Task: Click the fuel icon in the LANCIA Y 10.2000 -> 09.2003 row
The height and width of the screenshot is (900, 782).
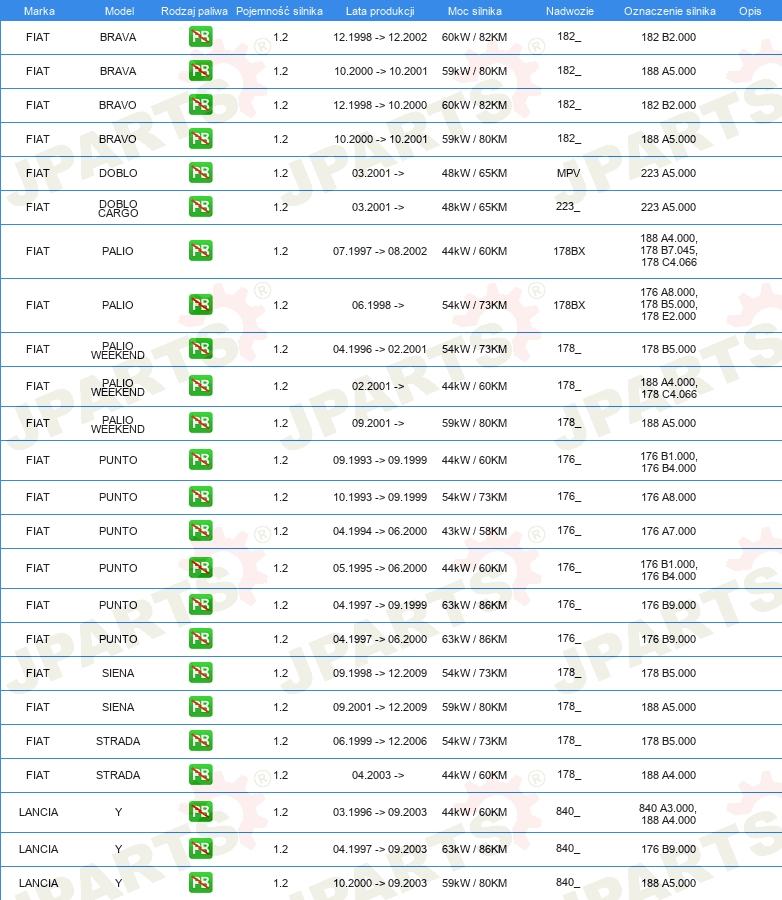Action: tap(200, 883)
